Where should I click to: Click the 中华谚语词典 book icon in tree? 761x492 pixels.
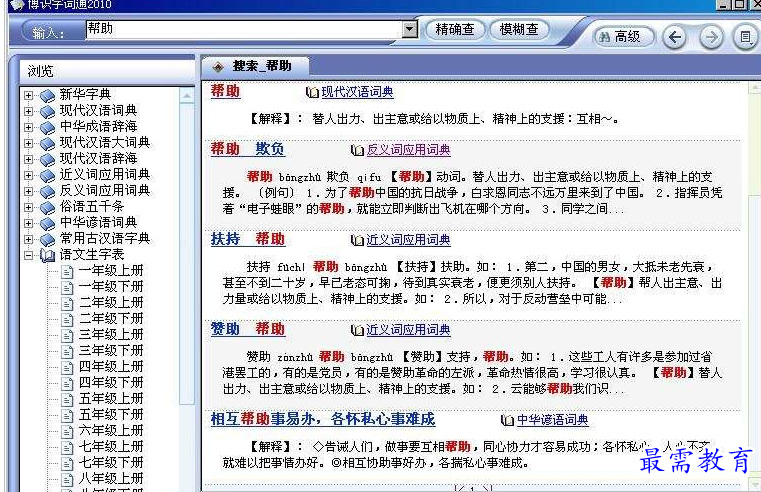(x=47, y=224)
